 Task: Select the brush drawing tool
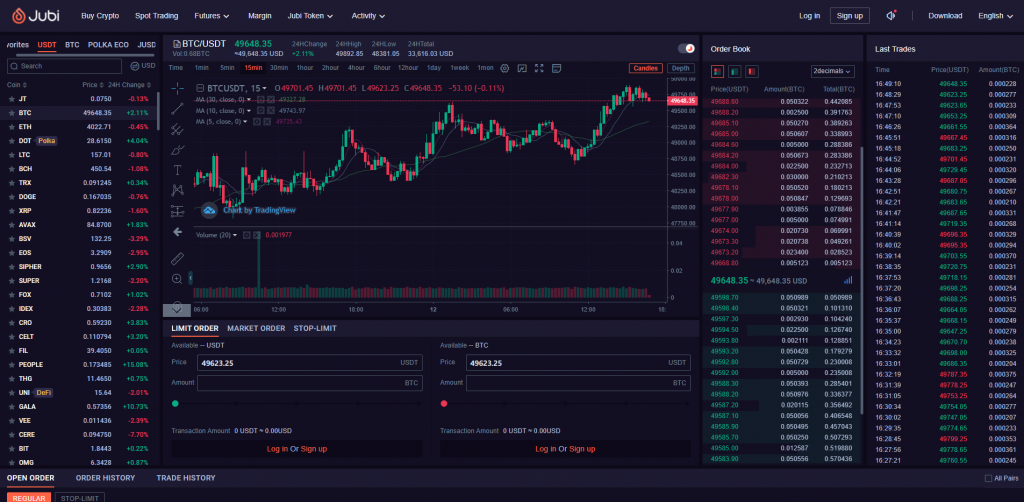coord(177,150)
